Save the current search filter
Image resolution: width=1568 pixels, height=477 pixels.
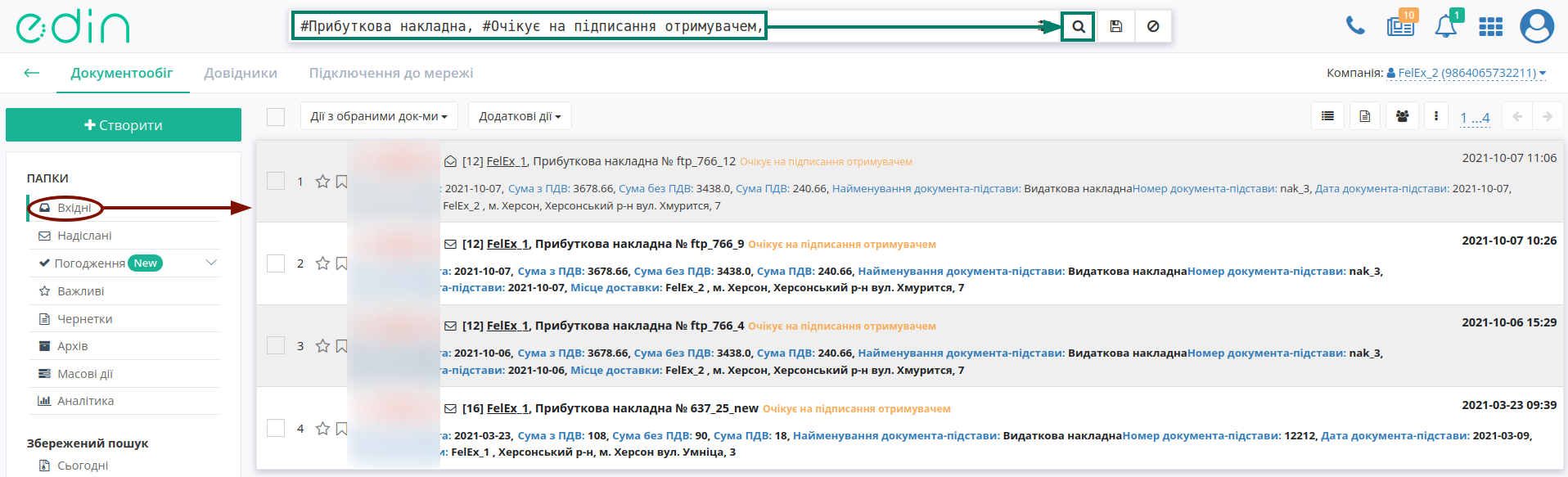click(x=1116, y=26)
